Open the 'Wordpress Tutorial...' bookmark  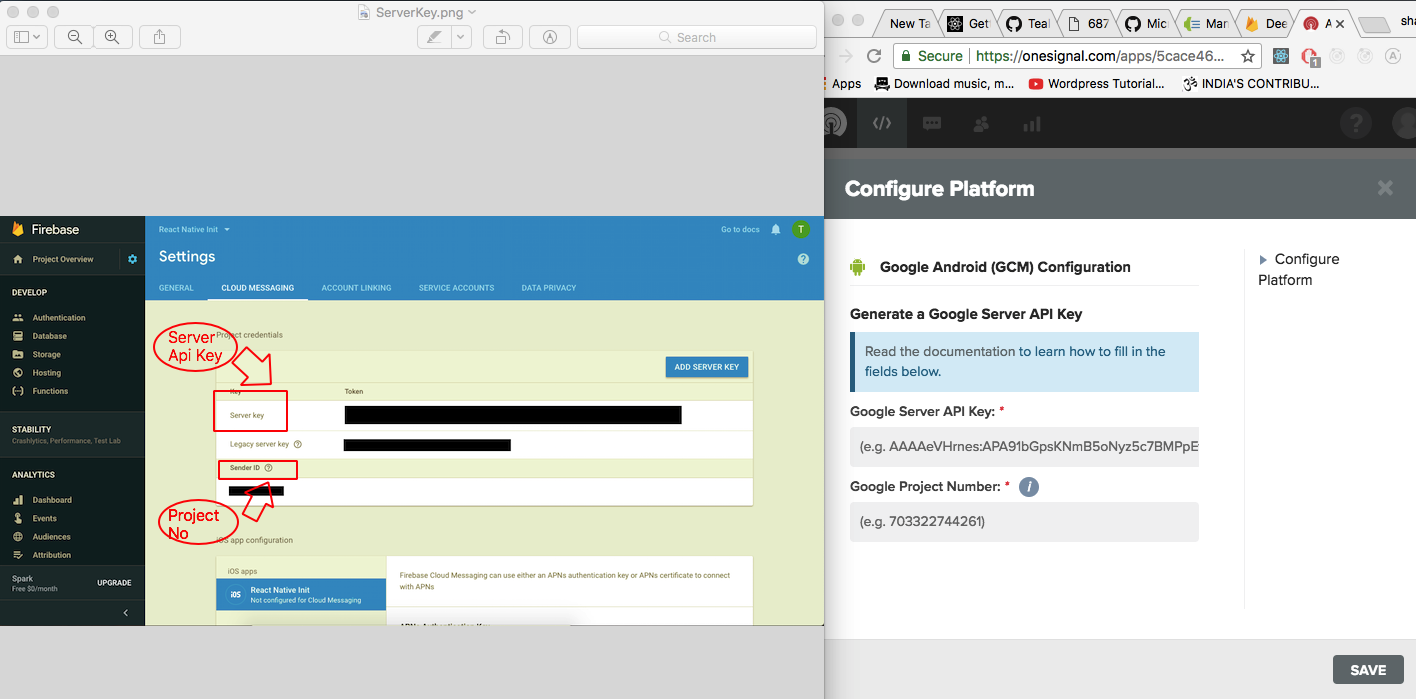[x=1096, y=84]
